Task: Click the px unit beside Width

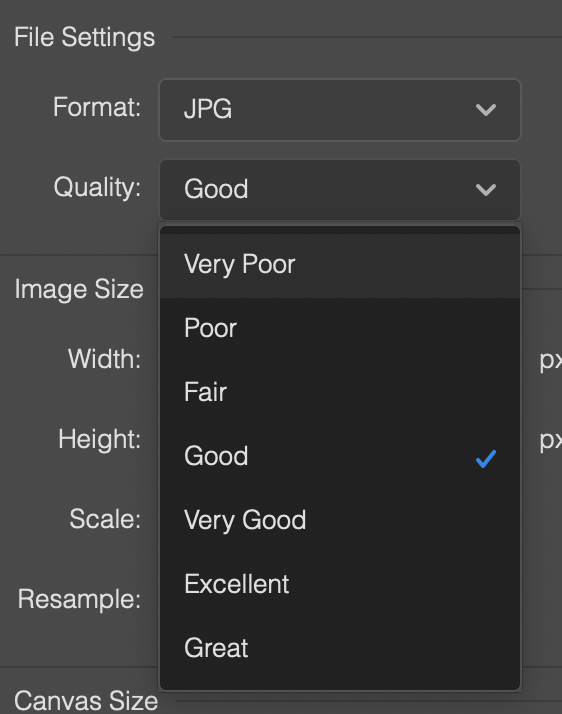Action: pyautogui.click(x=551, y=361)
